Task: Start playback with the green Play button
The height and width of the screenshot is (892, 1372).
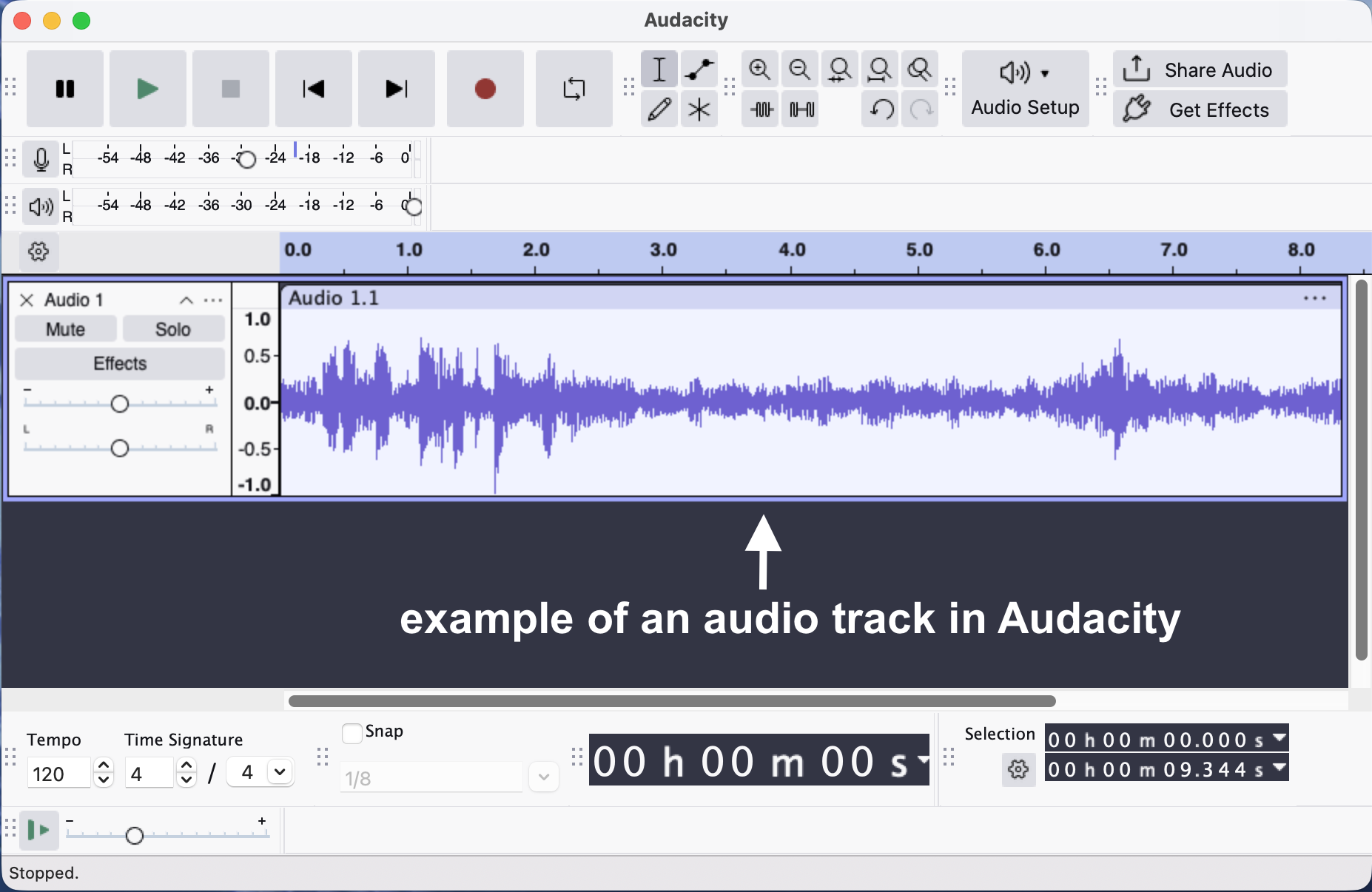Action: (148, 89)
